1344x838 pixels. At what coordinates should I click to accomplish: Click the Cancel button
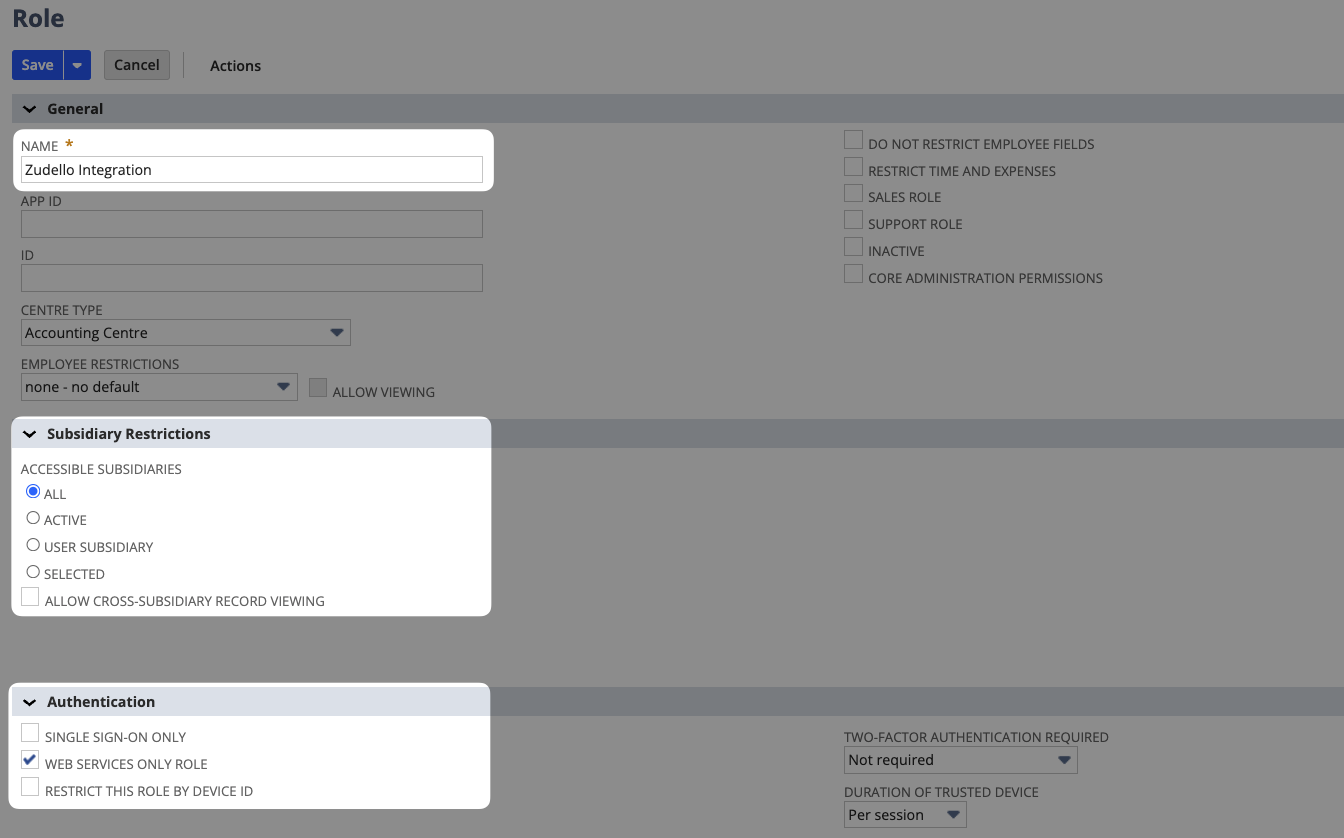[137, 65]
